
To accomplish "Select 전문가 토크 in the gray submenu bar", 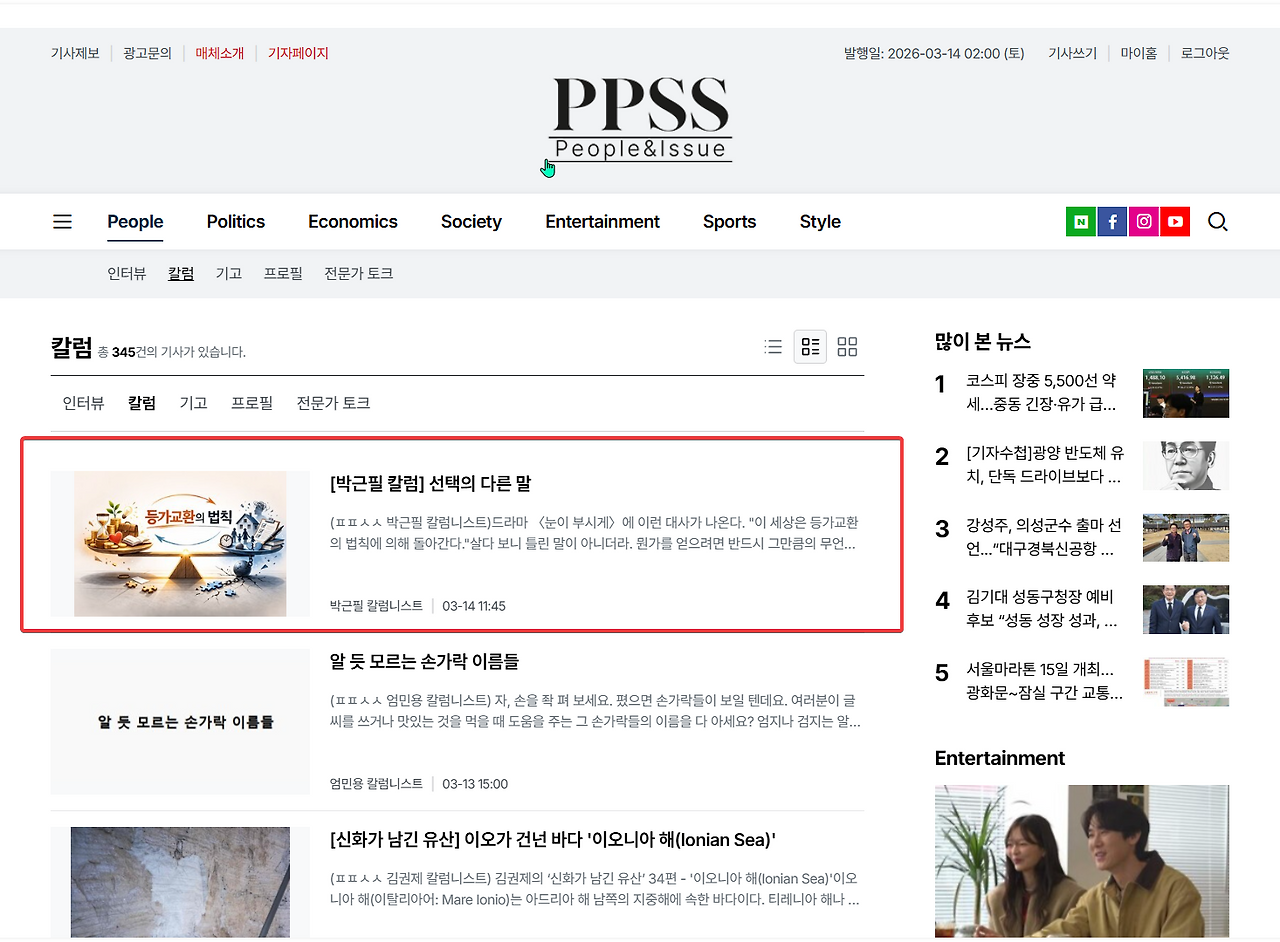I will [359, 273].
